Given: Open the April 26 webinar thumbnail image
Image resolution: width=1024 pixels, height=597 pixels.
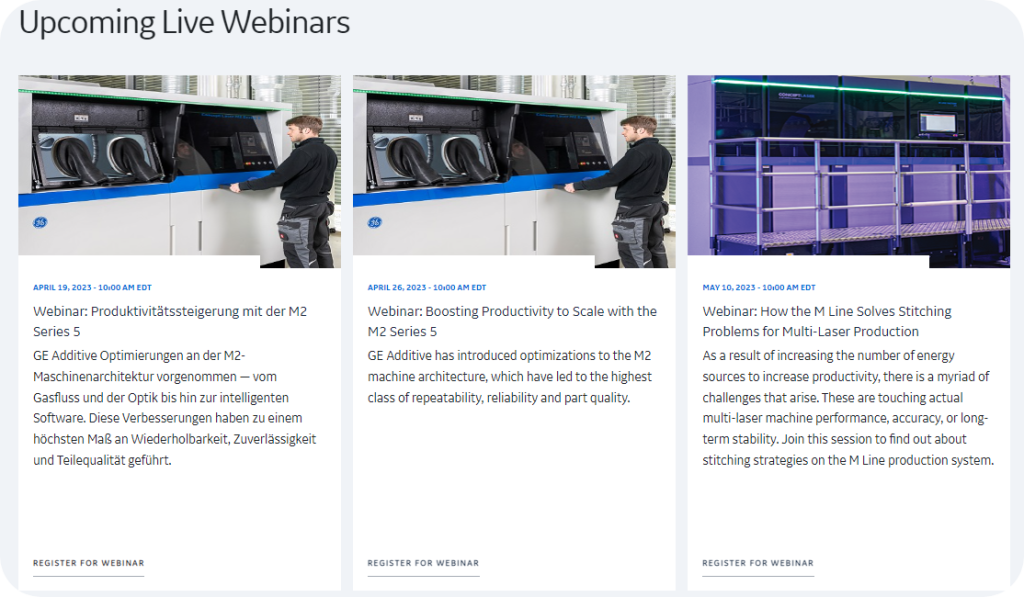Looking at the screenshot, I should coord(514,171).
